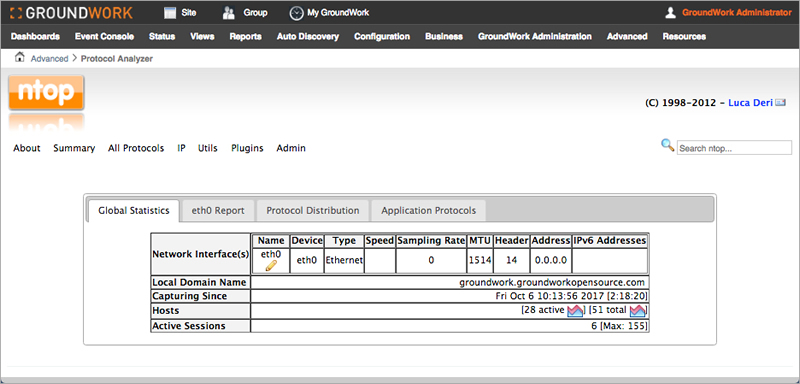800x384 pixels.
Task: Open the Business menu
Action: (444, 37)
